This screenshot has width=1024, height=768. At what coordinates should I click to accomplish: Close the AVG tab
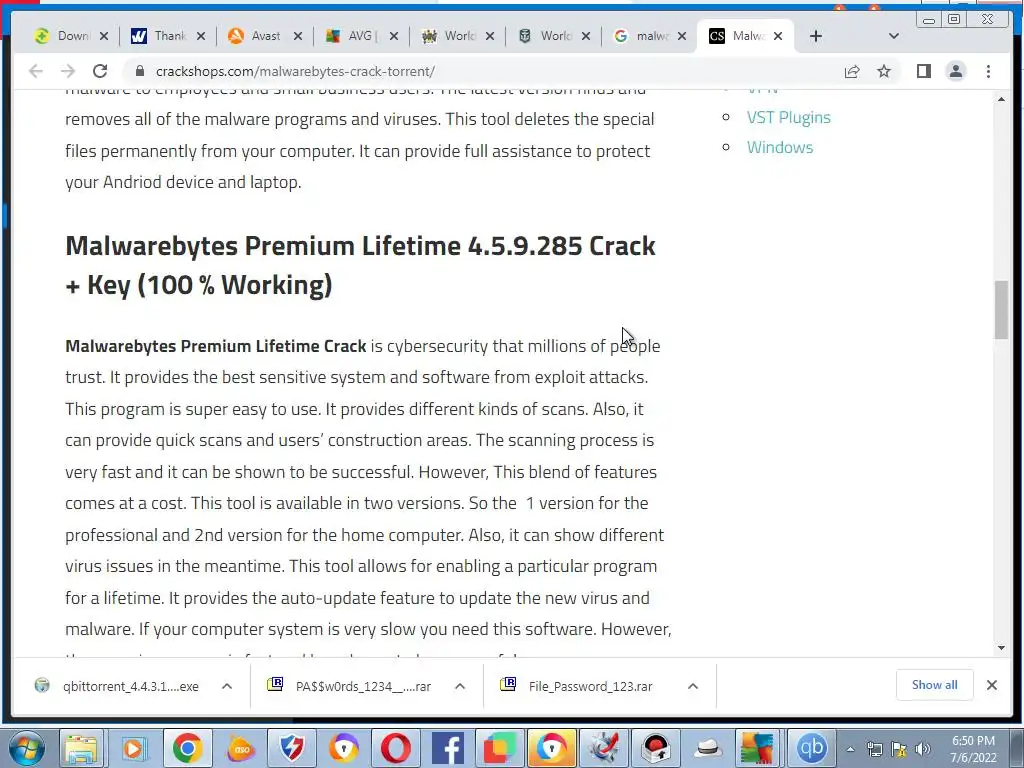[394, 36]
